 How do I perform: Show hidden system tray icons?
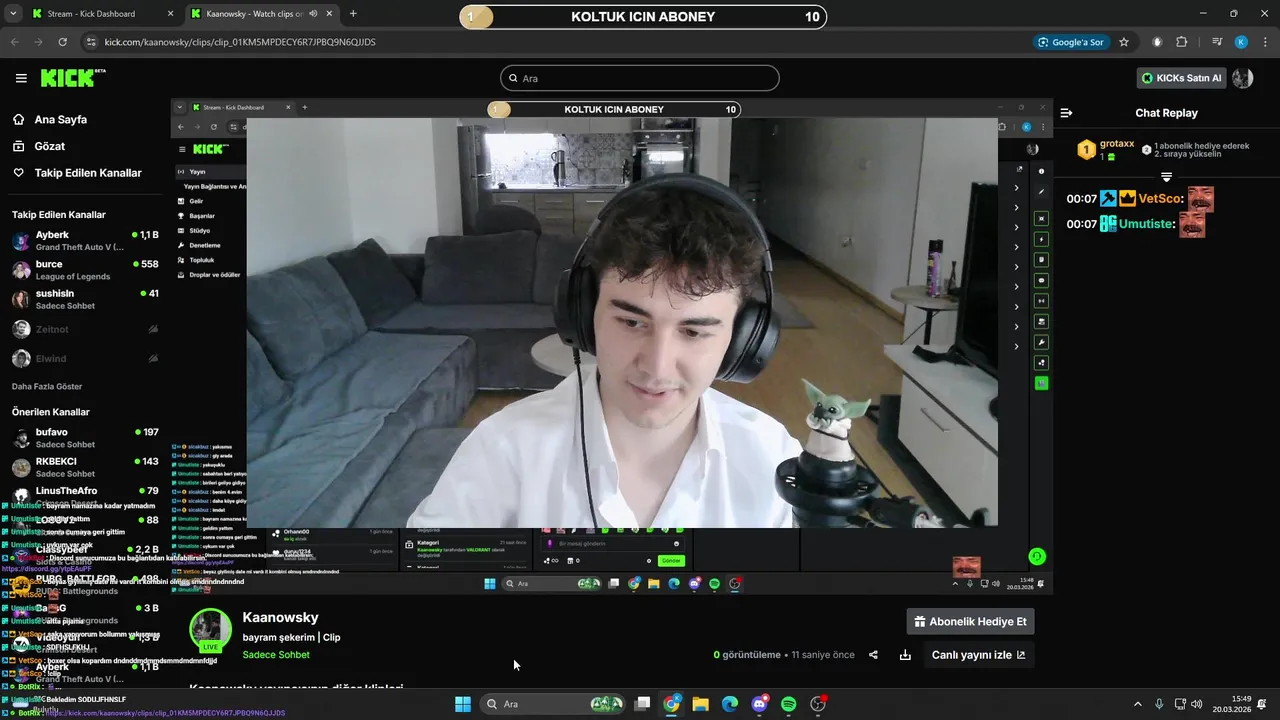pos(1138,704)
